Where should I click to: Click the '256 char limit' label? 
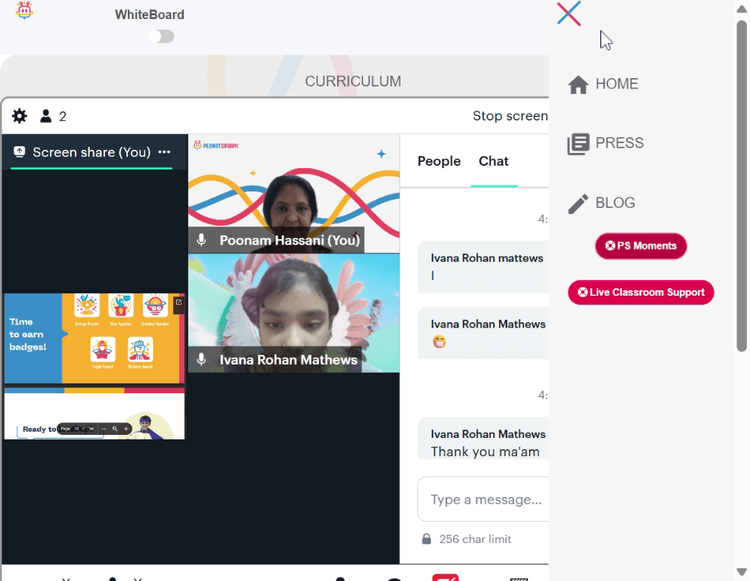point(475,539)
